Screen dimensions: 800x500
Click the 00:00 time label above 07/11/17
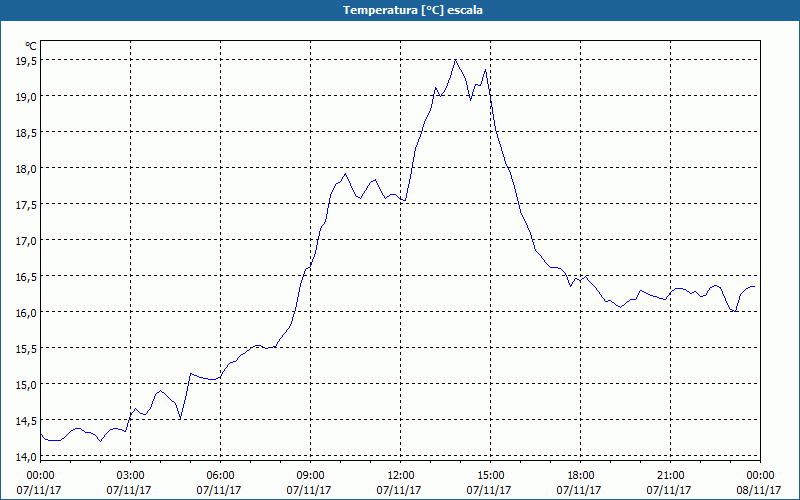[40, 476]
